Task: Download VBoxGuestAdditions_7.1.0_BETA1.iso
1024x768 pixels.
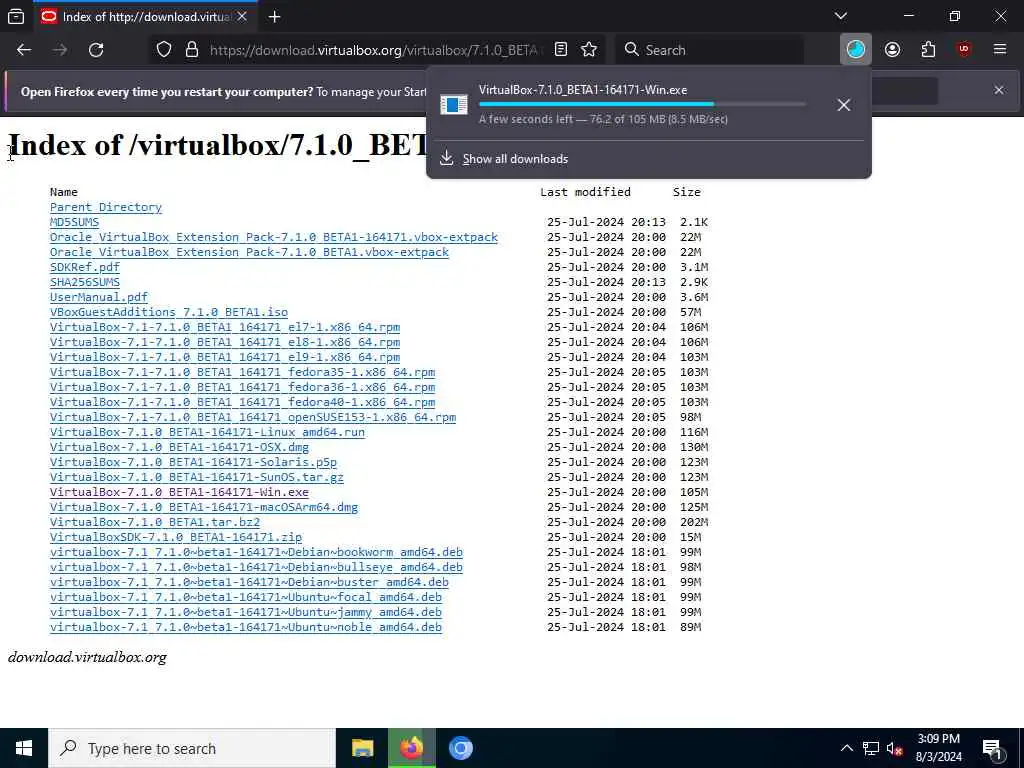Action: click(168, 312)
